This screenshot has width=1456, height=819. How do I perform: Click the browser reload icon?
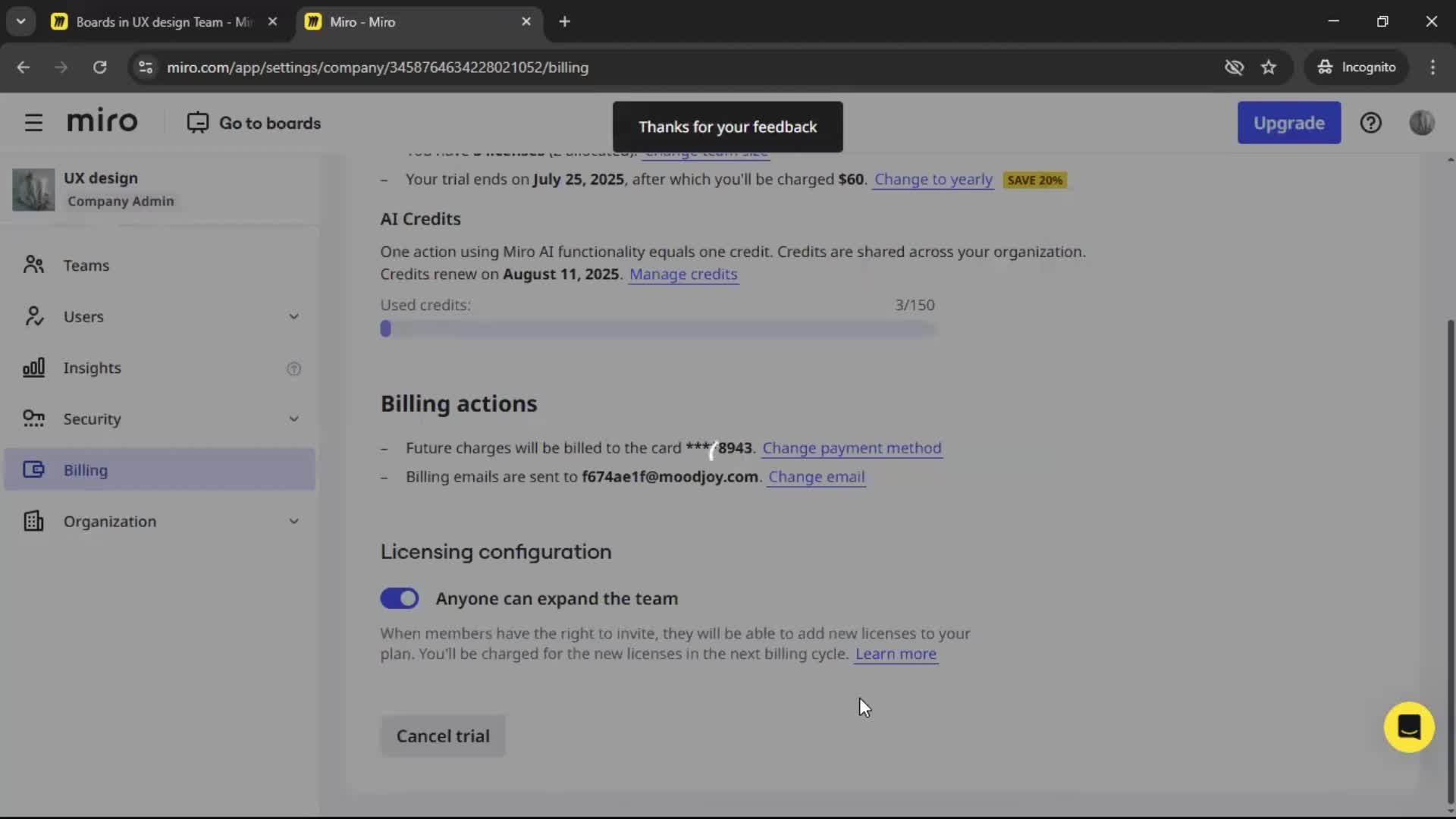click(x=99, y=67)
